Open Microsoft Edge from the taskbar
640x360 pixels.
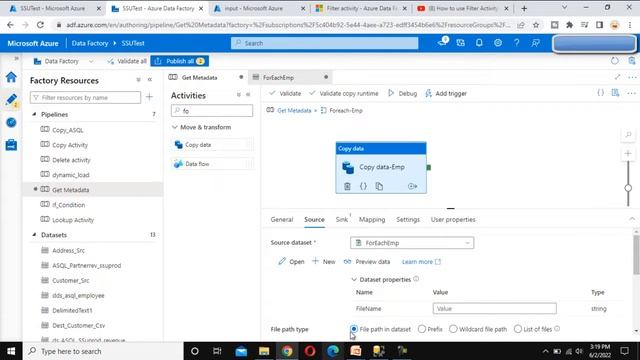(x=333, y=351)
